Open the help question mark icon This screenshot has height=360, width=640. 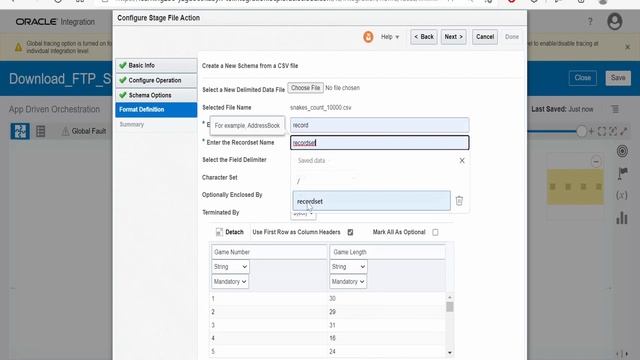coord(590,22)
